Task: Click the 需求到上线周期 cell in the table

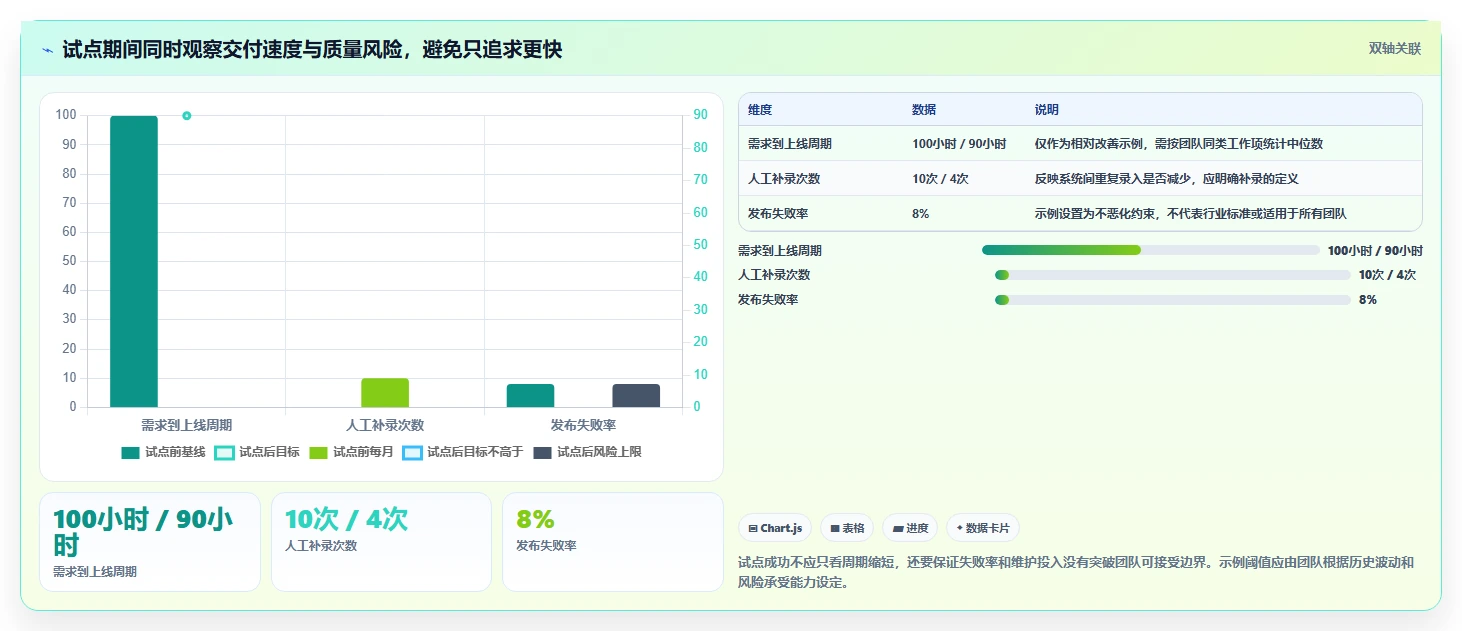Action: tap(790, 144)
